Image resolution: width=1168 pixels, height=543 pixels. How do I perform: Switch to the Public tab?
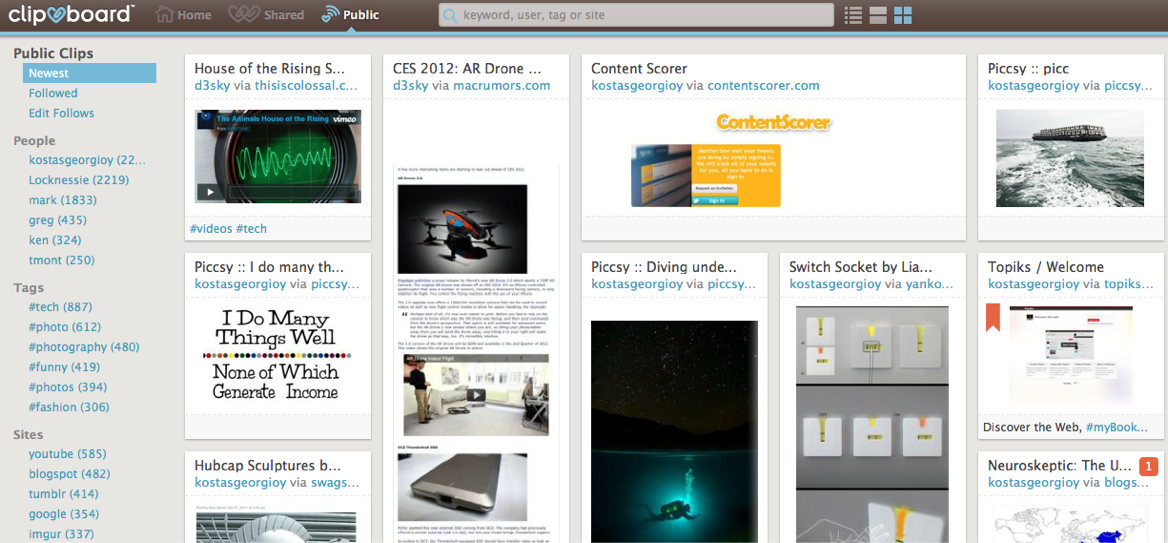click(350, 15)
